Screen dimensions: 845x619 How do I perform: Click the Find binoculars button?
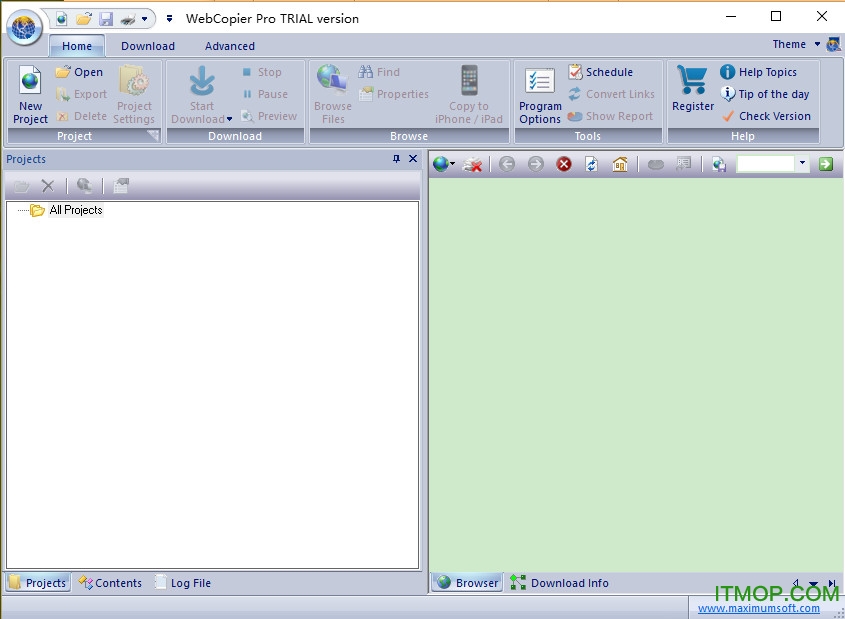point(379,72)
